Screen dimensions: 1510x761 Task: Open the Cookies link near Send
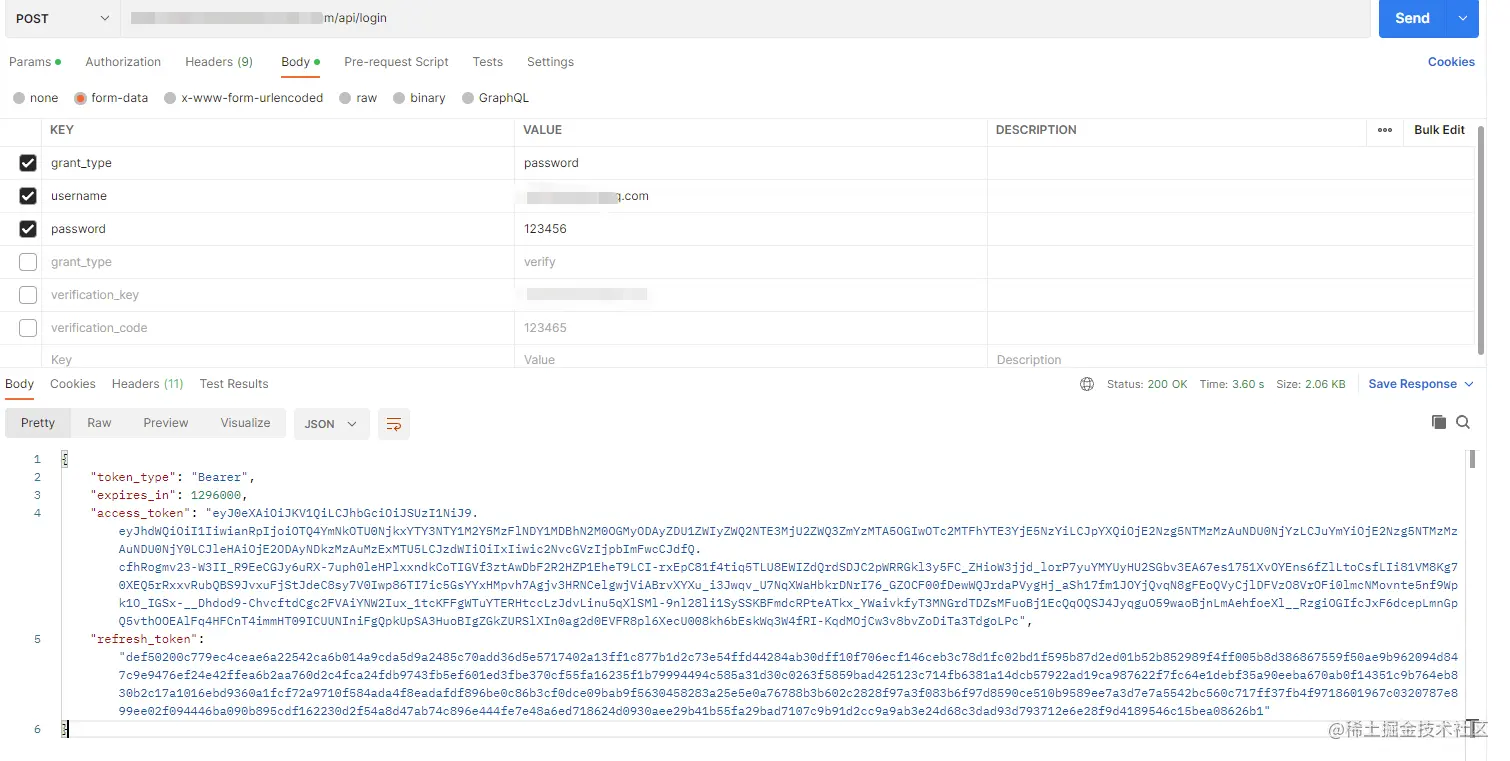1451,62
